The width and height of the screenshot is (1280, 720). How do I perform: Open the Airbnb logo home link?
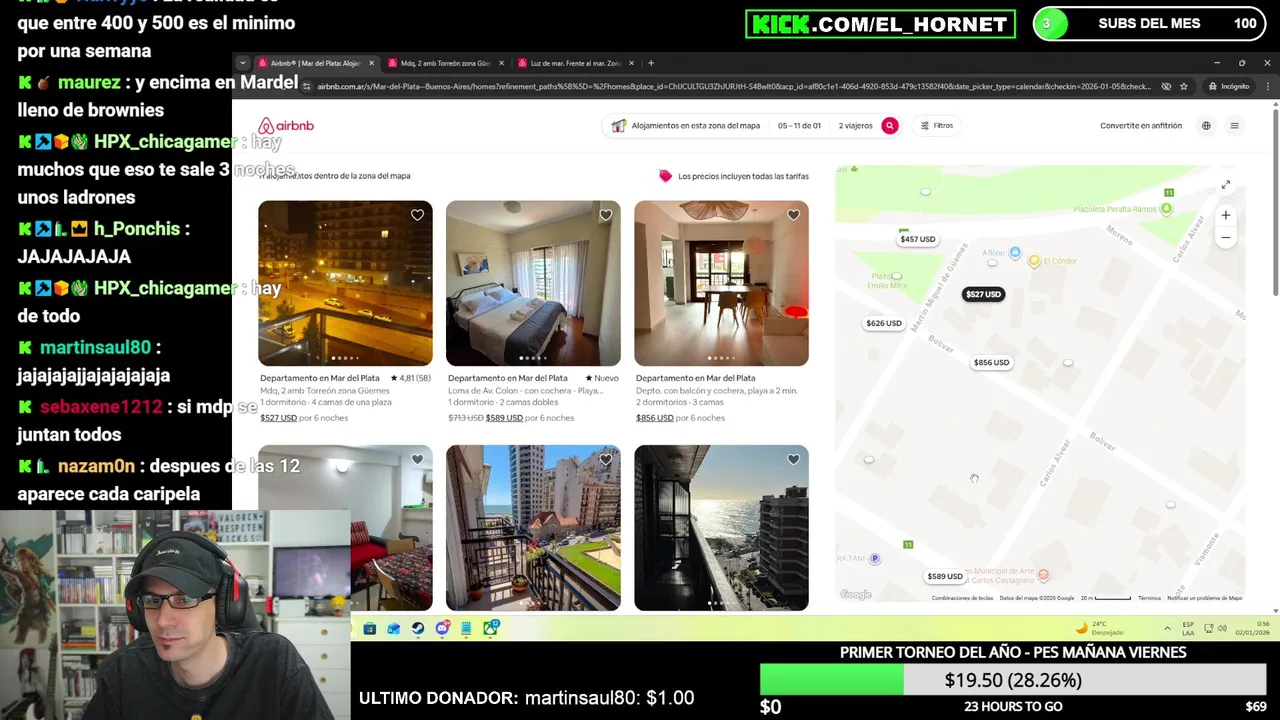pyautogui.click(x=286, y=126)
